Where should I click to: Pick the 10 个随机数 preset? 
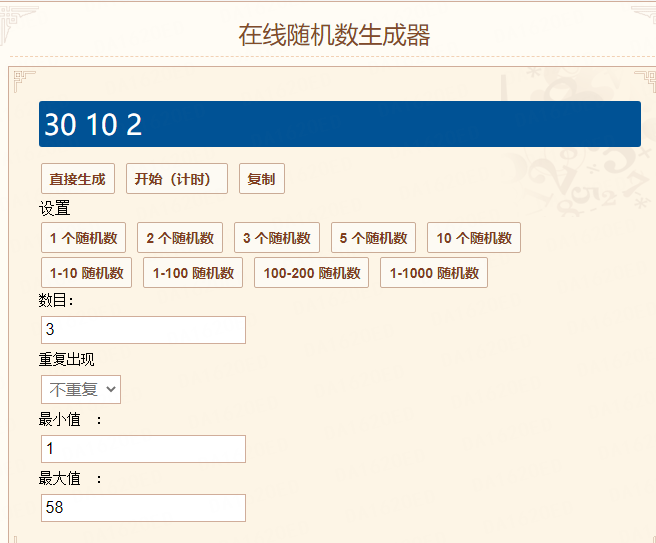(474, 238)
